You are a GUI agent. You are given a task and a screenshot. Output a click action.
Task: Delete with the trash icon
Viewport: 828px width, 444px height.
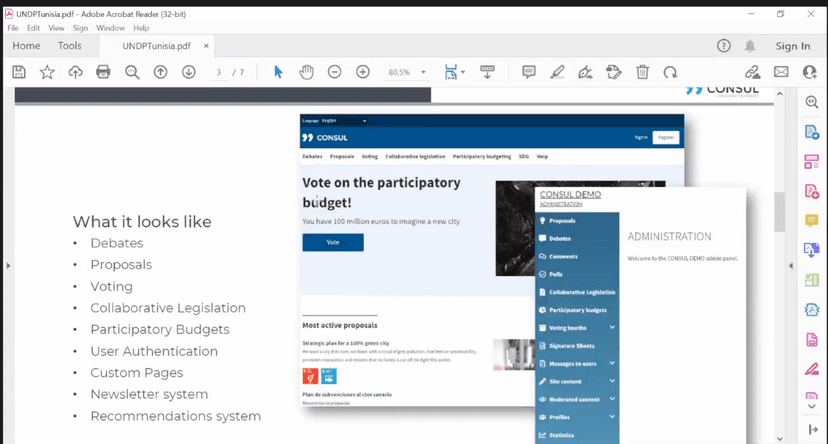[642, 72]
